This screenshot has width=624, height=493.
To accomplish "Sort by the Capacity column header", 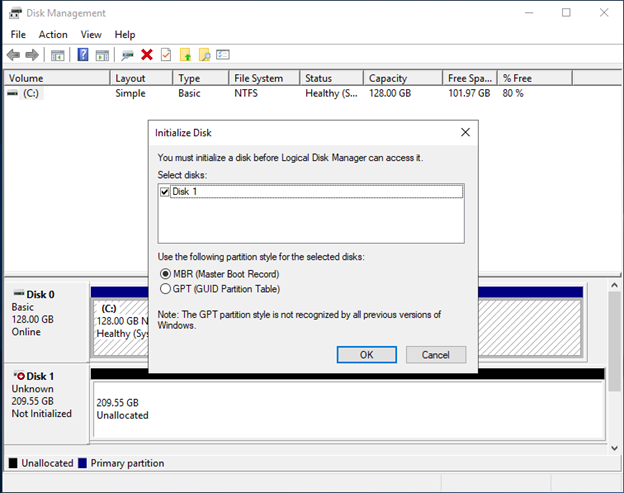I will [403, 78].
